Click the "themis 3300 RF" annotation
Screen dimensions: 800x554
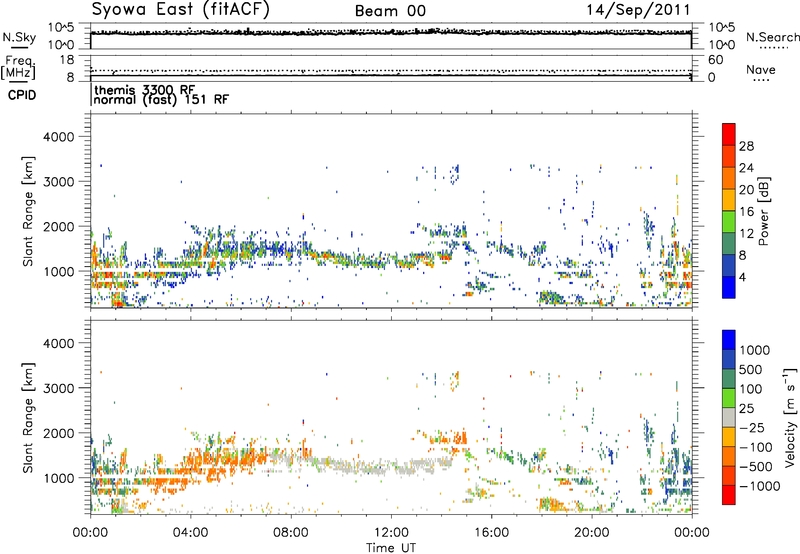(145, 90)
